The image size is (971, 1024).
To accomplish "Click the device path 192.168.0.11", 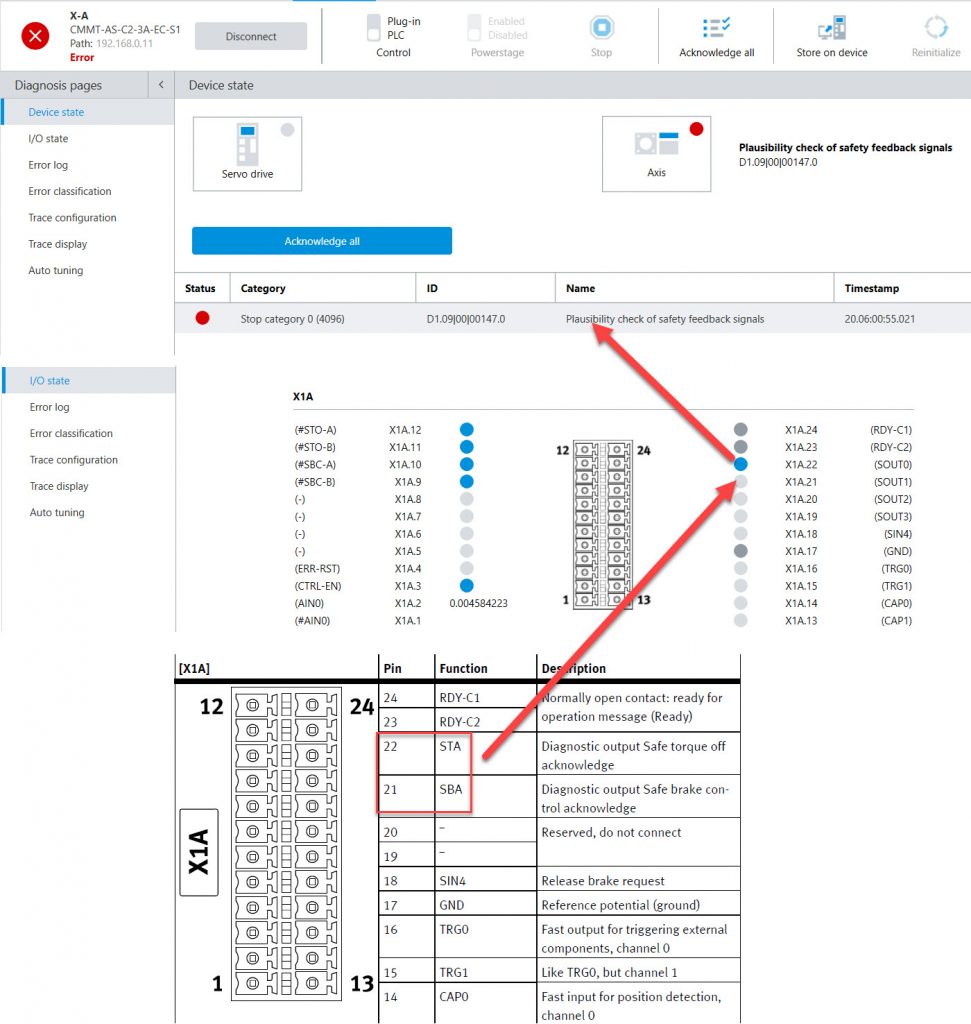I will tap(124, 43).
